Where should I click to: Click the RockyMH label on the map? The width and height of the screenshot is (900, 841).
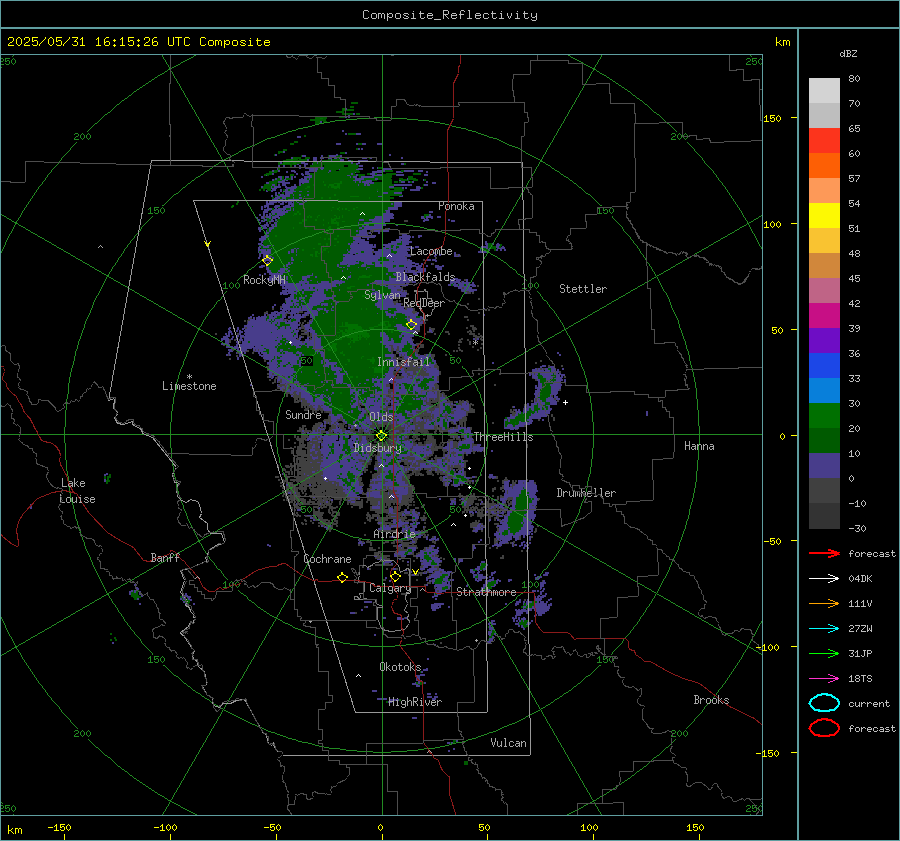264,280
